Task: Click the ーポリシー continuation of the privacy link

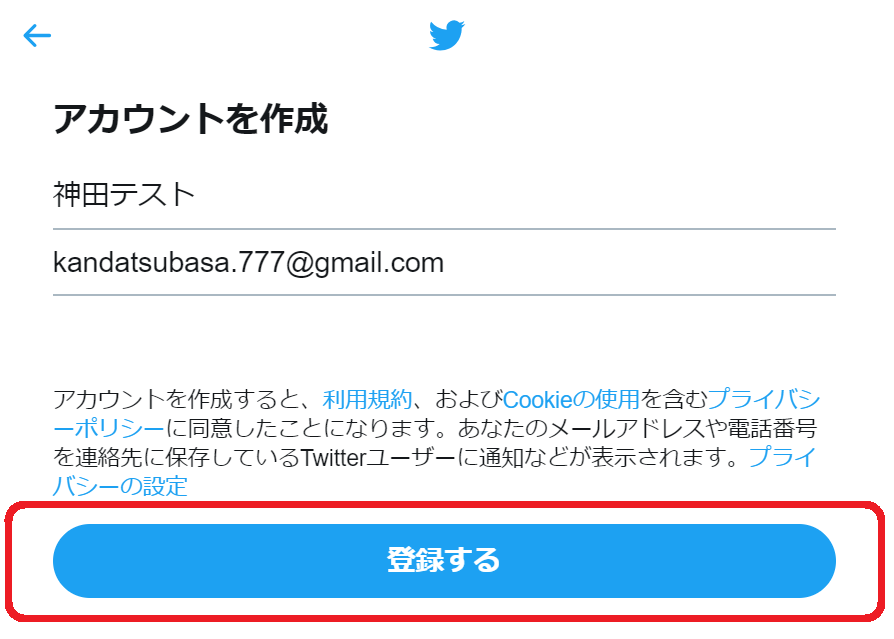Action: 109,428
